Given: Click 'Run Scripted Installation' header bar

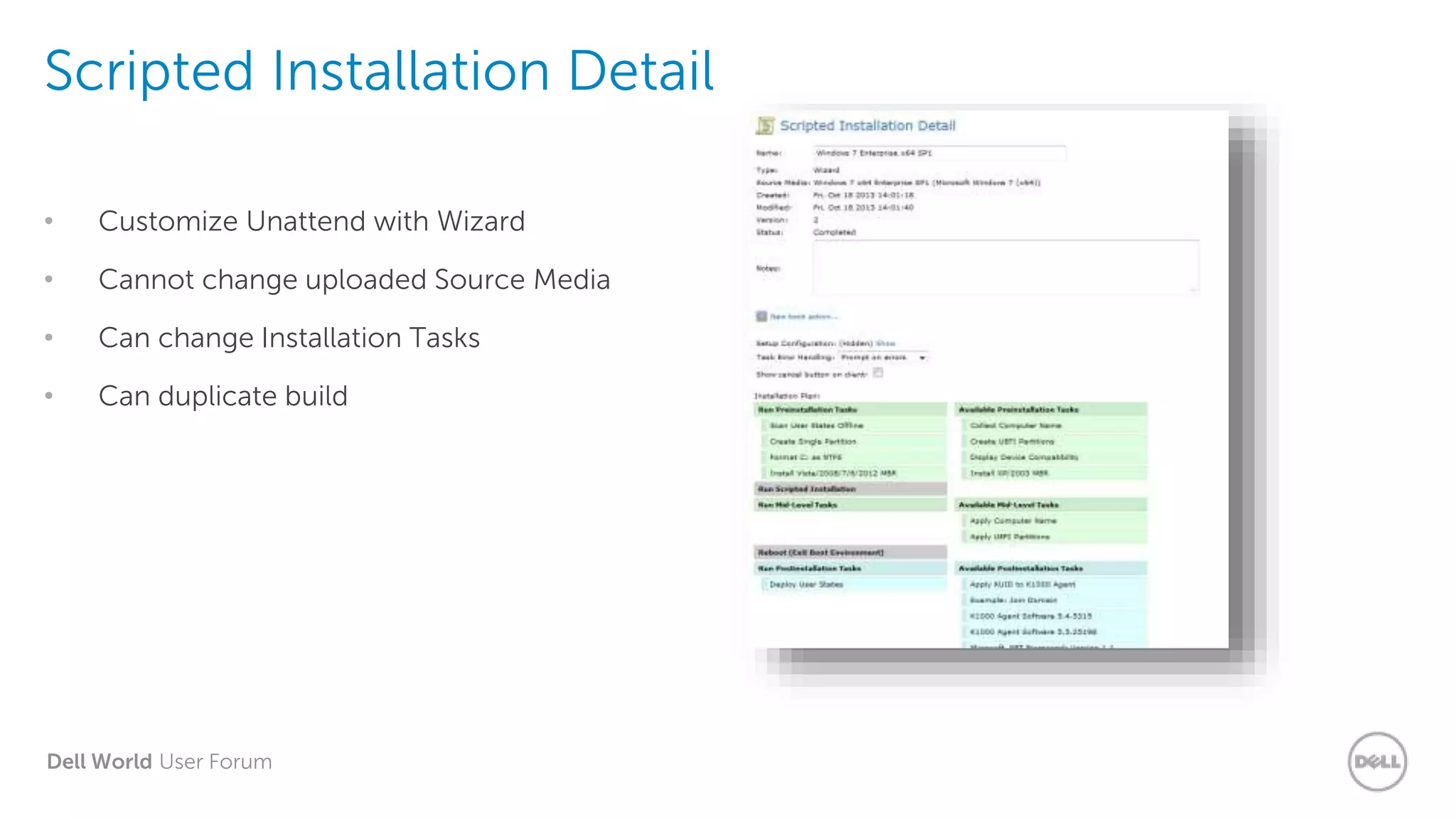Looking at the screenshot, I should (850, 489).
